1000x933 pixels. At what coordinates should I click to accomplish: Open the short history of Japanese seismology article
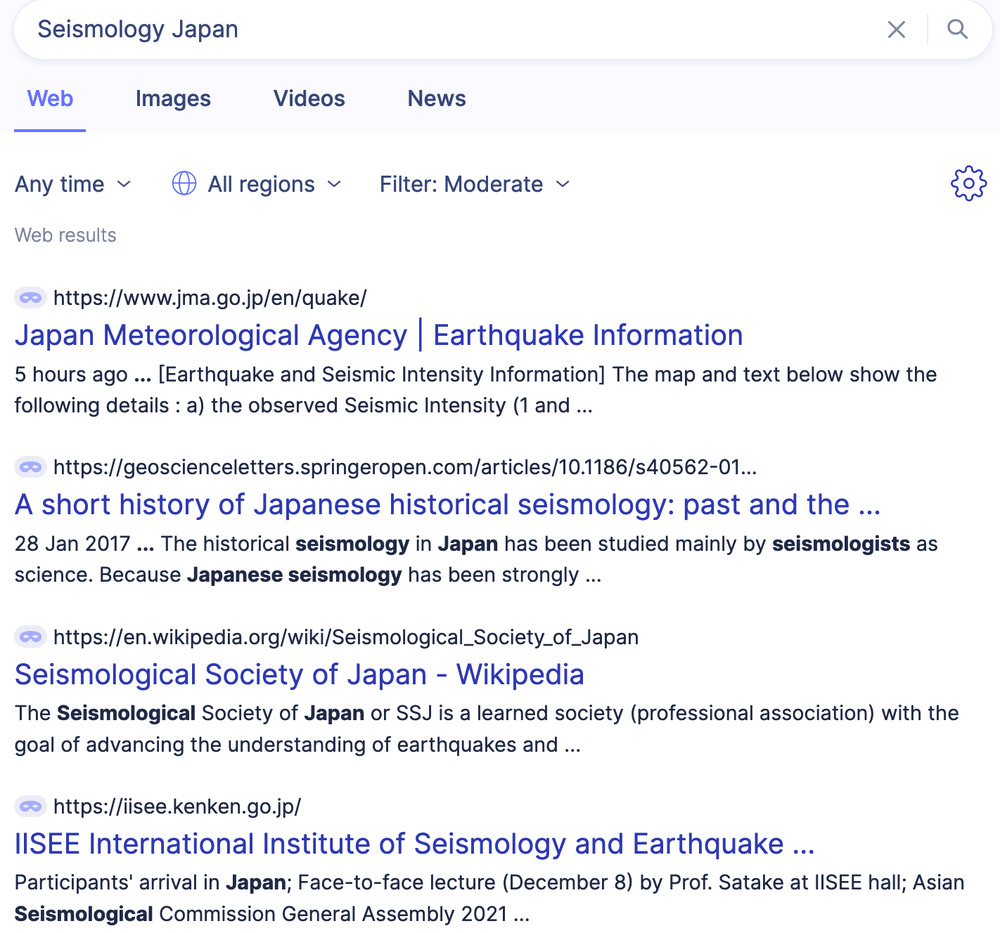tap(447, 505)
